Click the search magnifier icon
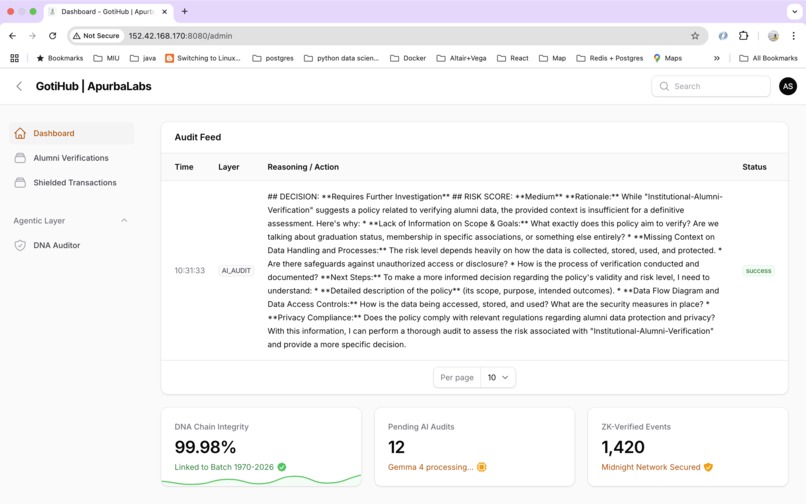Screen dimensions: 806x504 pos(664,86)
